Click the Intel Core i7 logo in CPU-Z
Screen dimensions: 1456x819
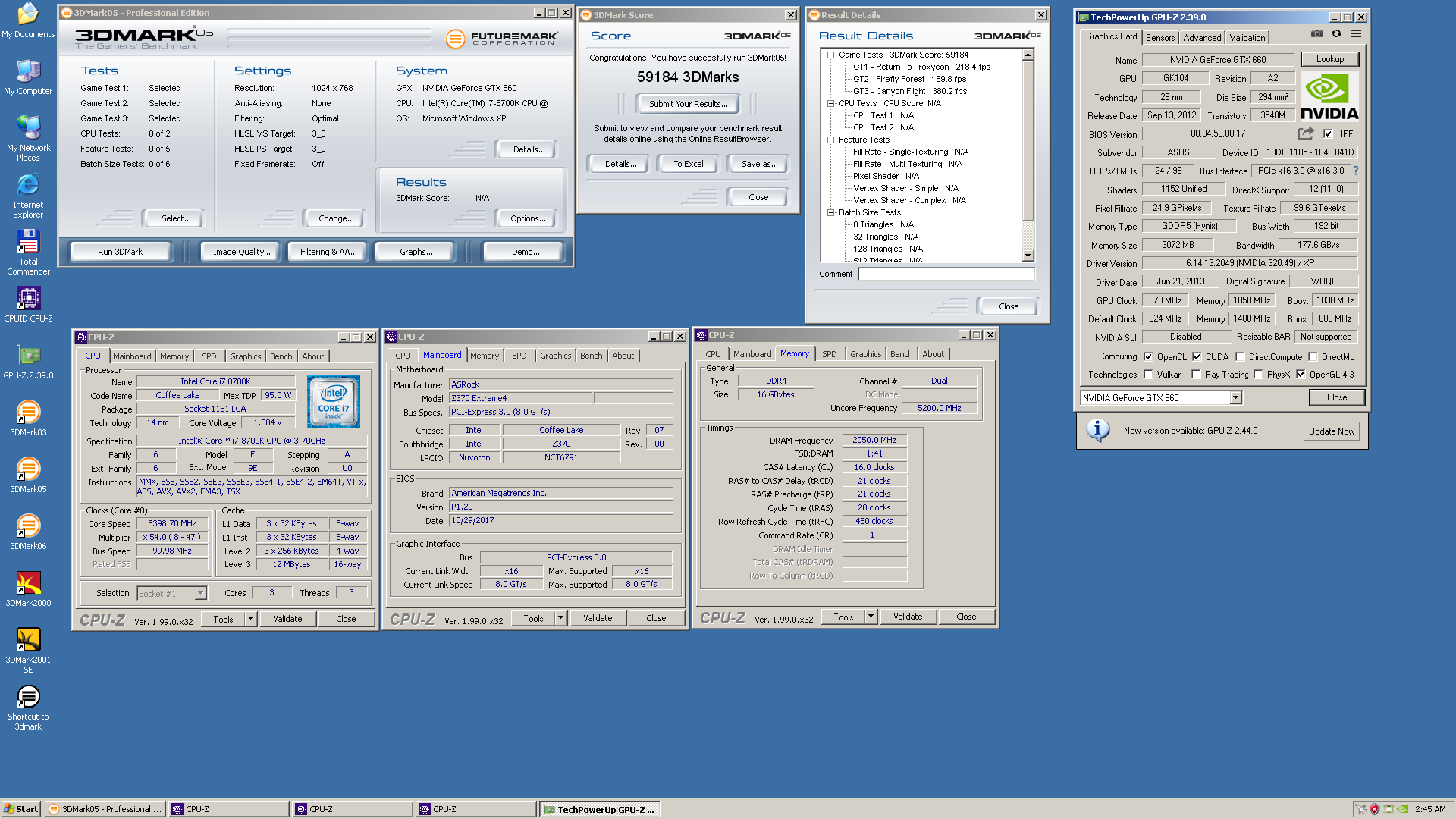(x=334, y=402)
